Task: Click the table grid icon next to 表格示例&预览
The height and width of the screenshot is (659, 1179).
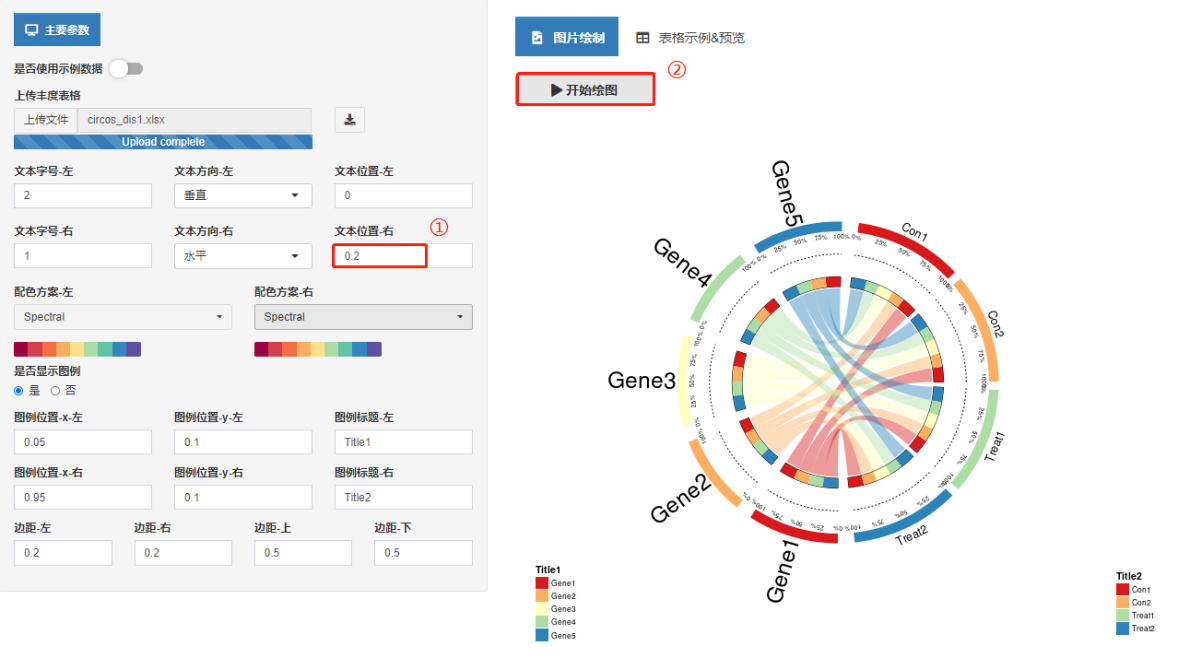Action: pos(643,37)
